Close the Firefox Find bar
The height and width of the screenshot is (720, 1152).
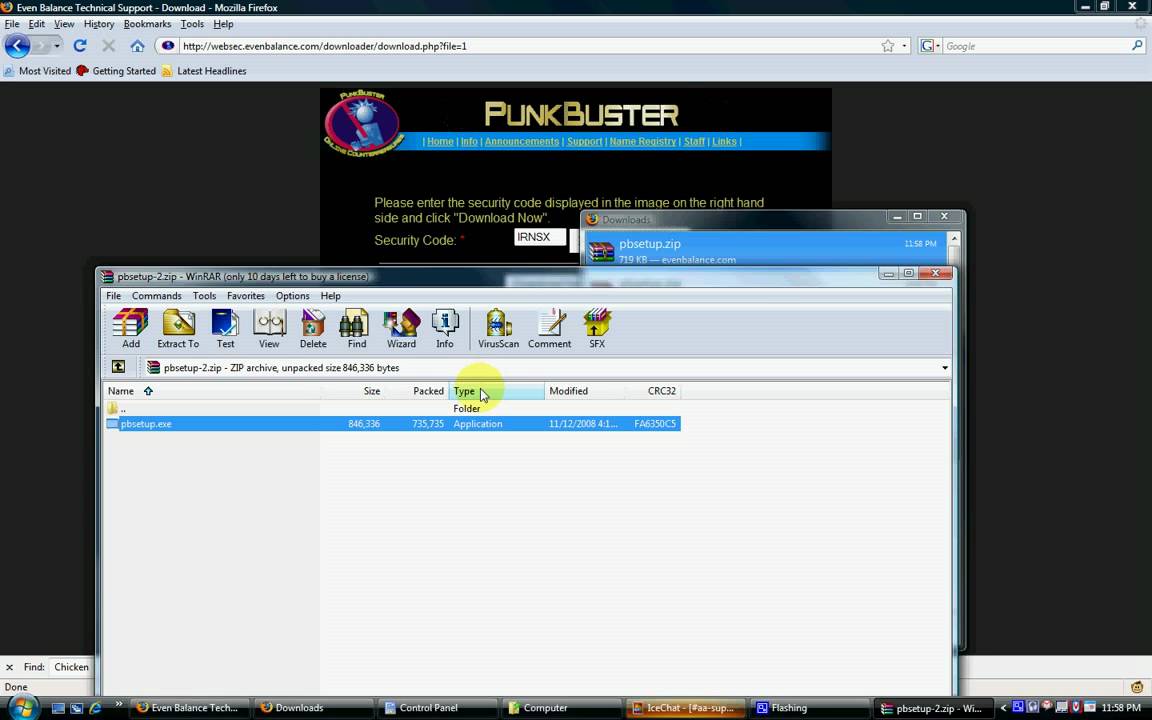[x=10, y=667]
